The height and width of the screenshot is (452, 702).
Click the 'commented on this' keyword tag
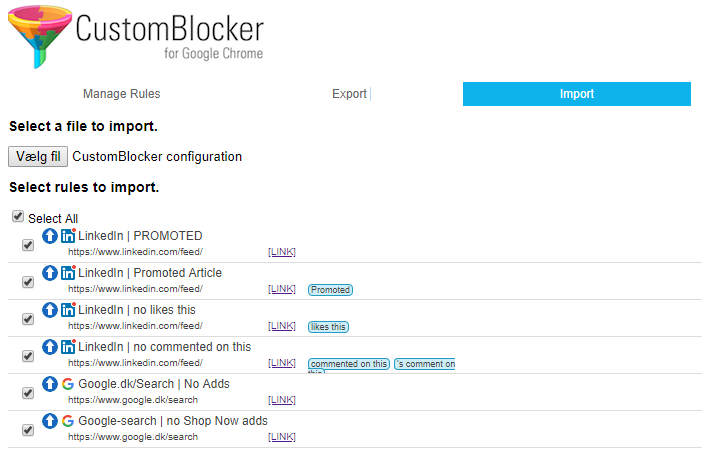[349, 364]
